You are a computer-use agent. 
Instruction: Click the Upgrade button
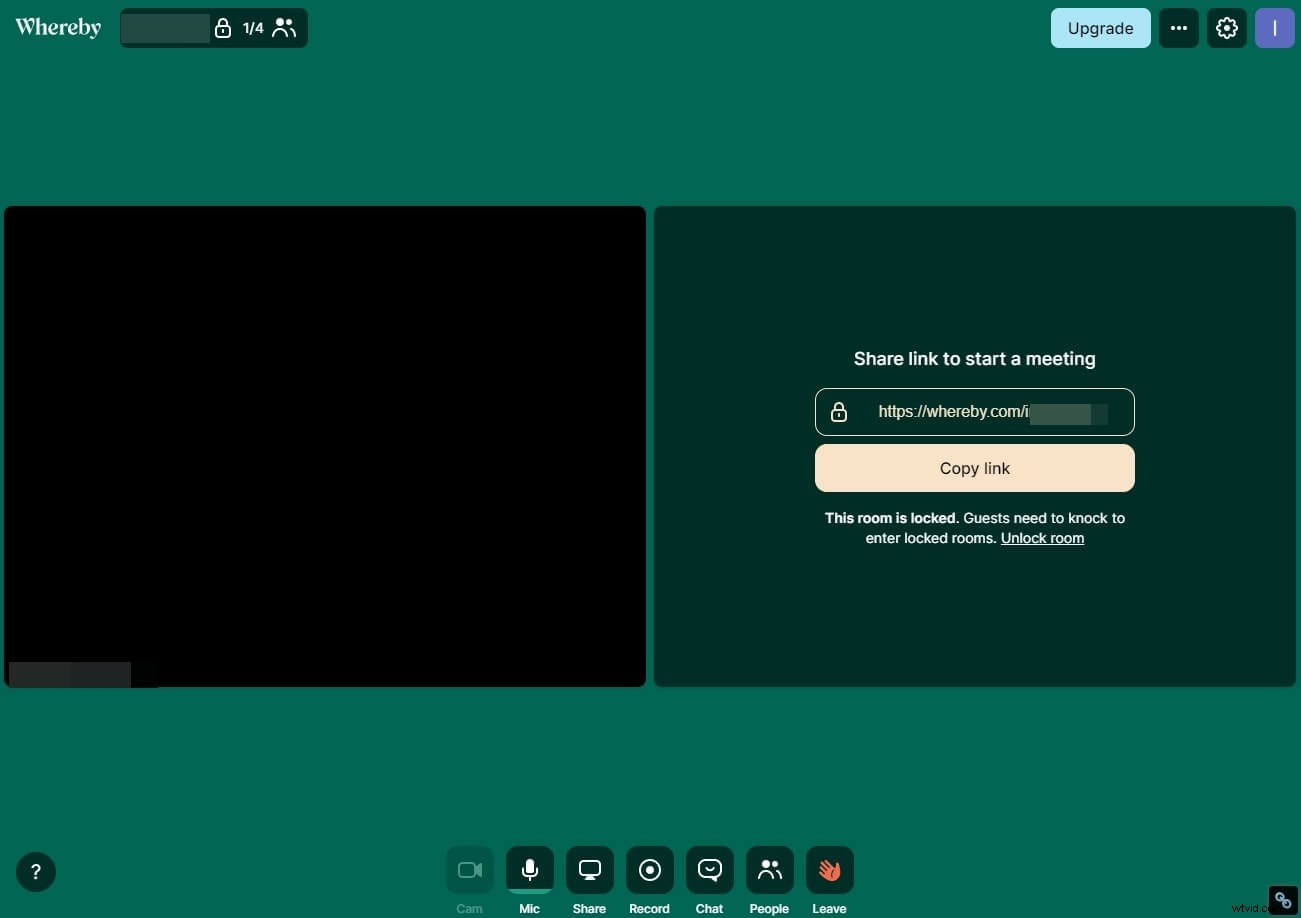coord(1100,28)
